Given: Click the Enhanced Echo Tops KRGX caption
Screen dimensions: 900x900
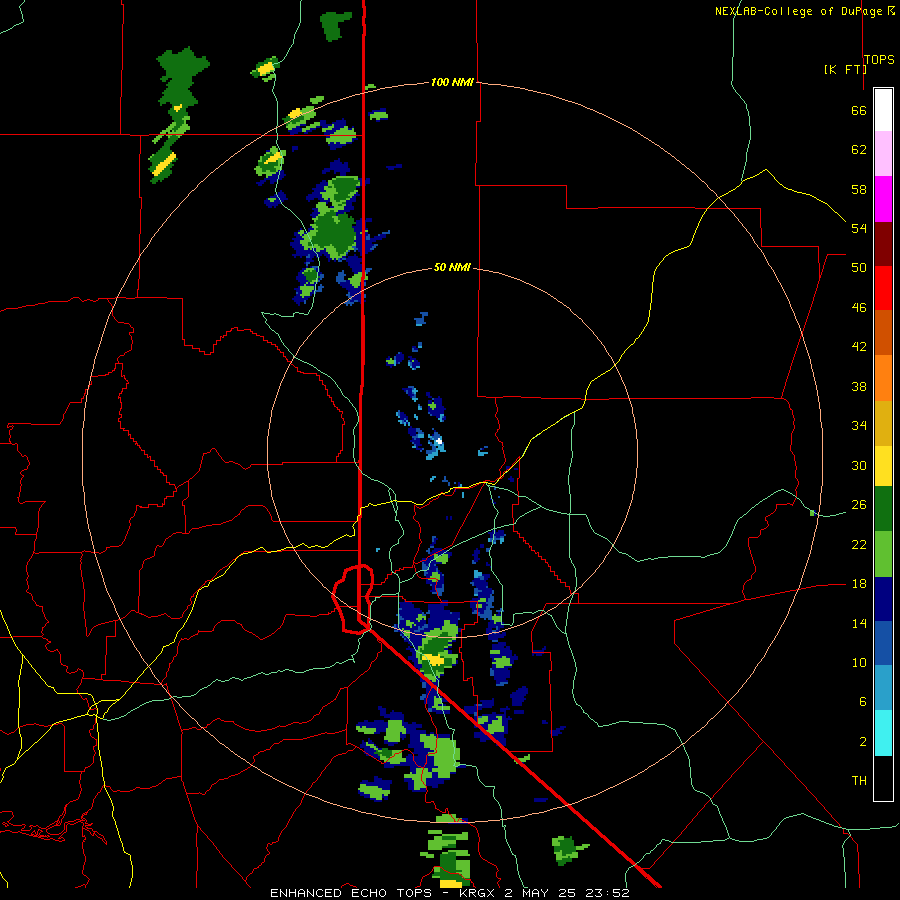Looking at the screenshot, I should 449,893.
